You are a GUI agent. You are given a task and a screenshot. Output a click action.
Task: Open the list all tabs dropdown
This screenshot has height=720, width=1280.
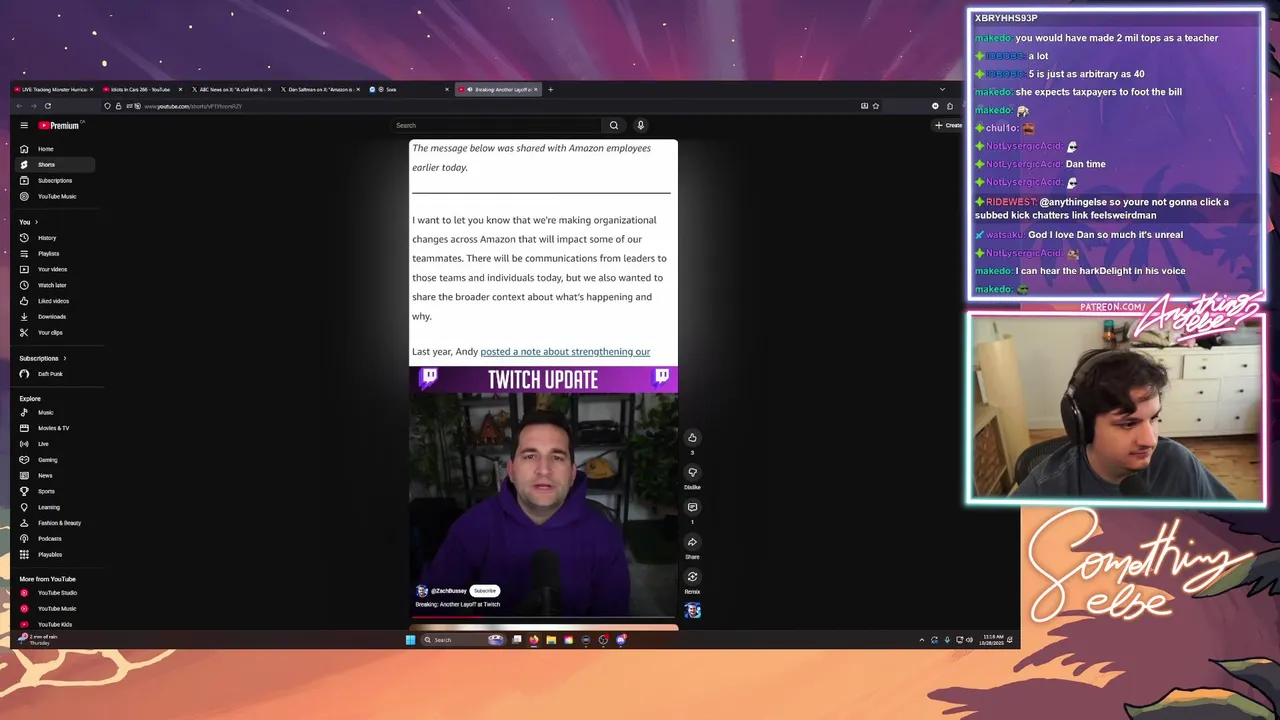(x=942, y=89)
